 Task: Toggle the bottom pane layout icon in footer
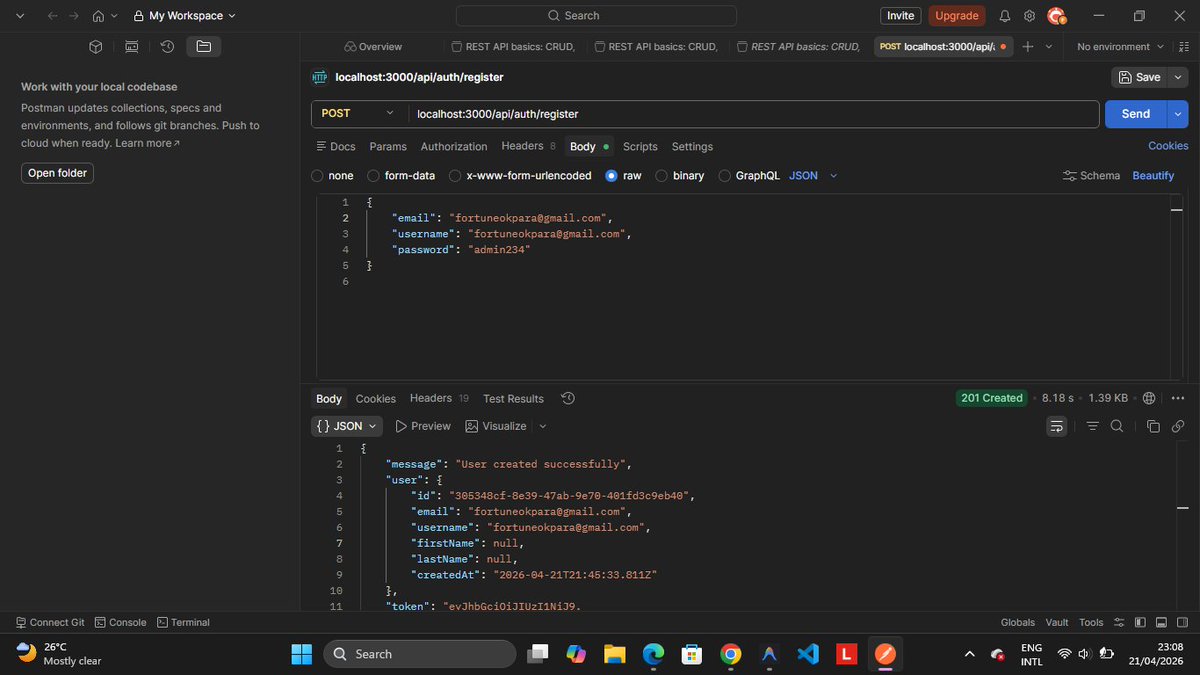tap(1160, 622)
